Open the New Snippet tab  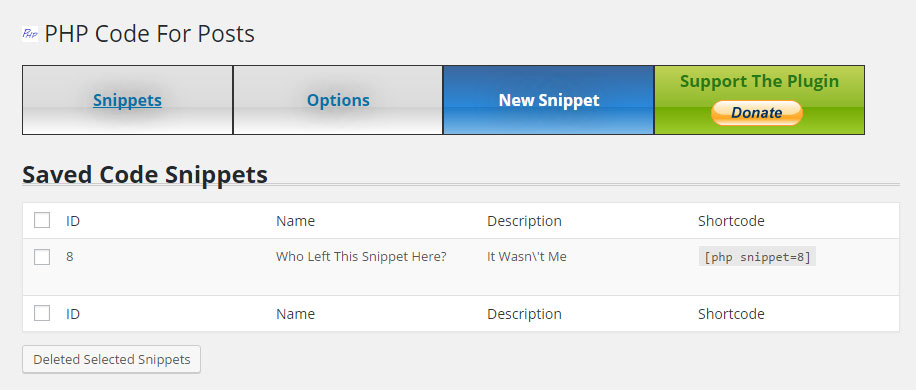(549, 100)
